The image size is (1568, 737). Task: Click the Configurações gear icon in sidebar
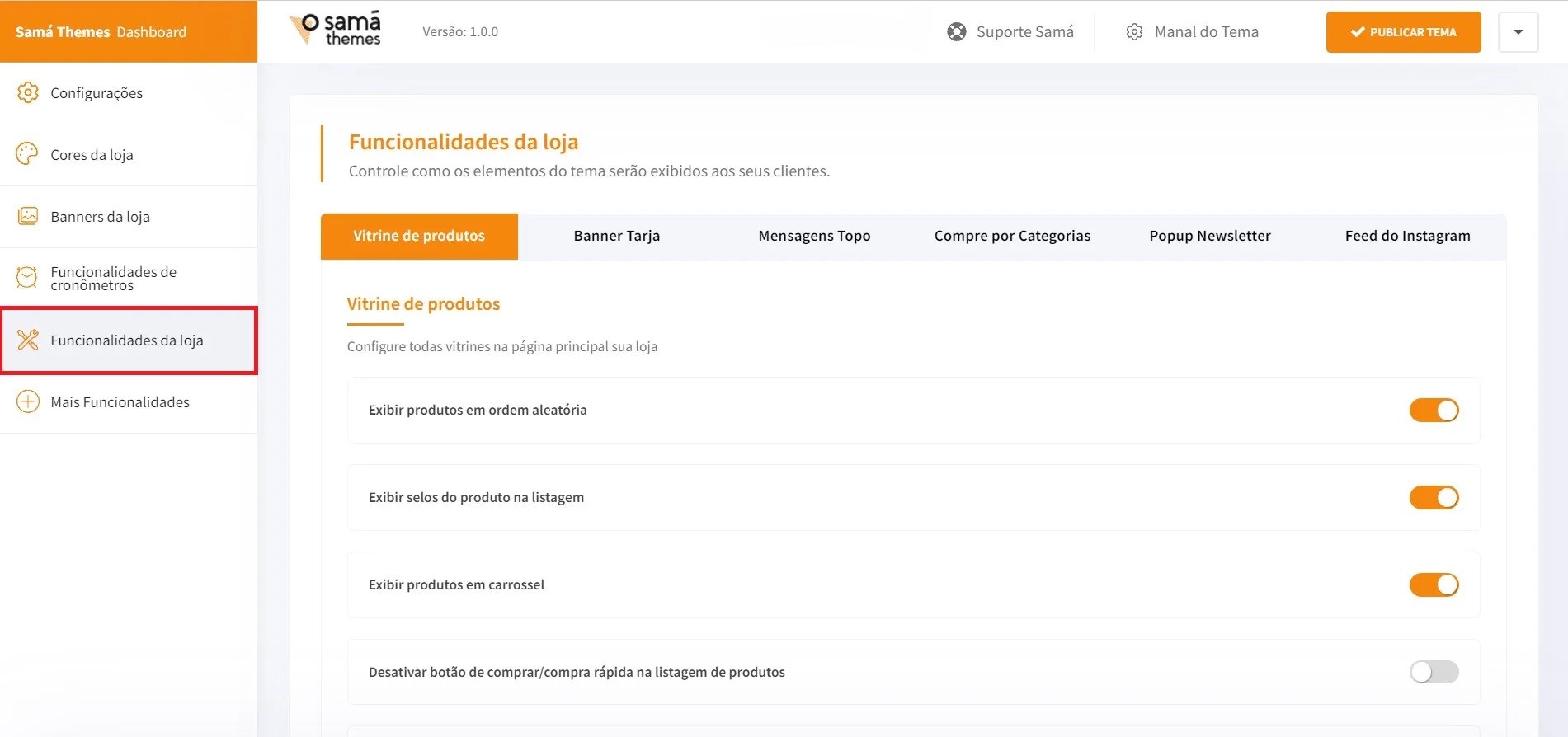click(x=28, y=92)
